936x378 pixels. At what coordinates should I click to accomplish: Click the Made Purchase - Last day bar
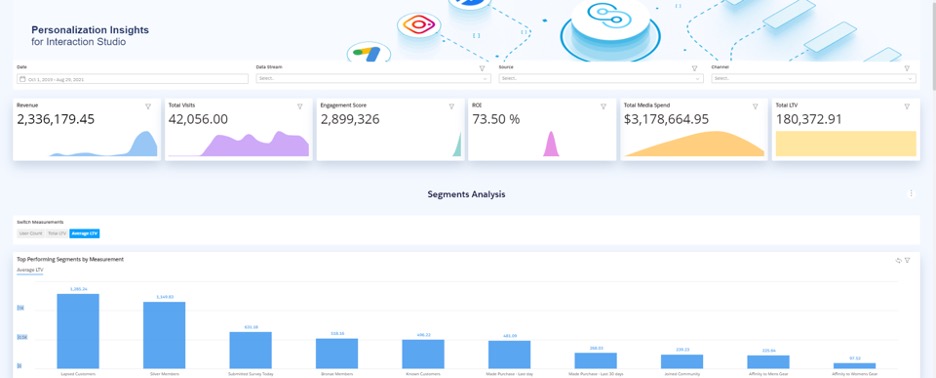coord(509,355)
